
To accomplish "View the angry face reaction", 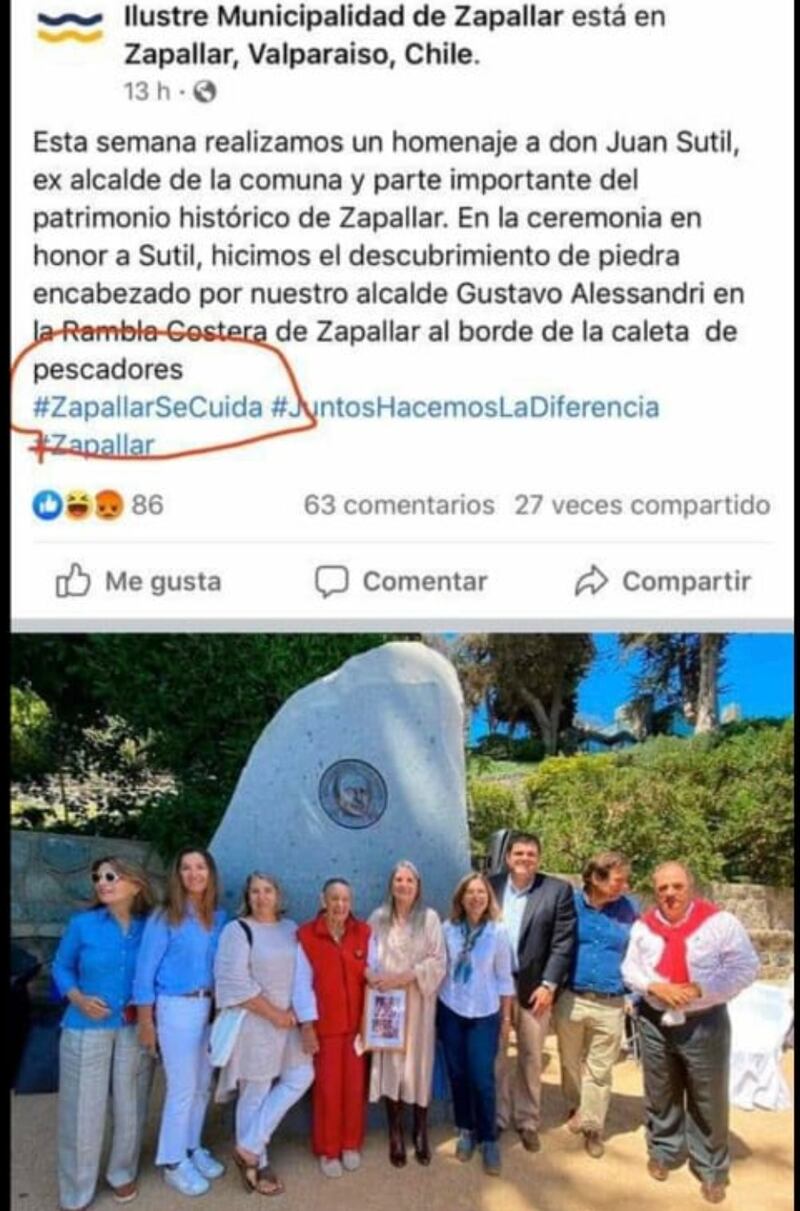I will (108, 506).
